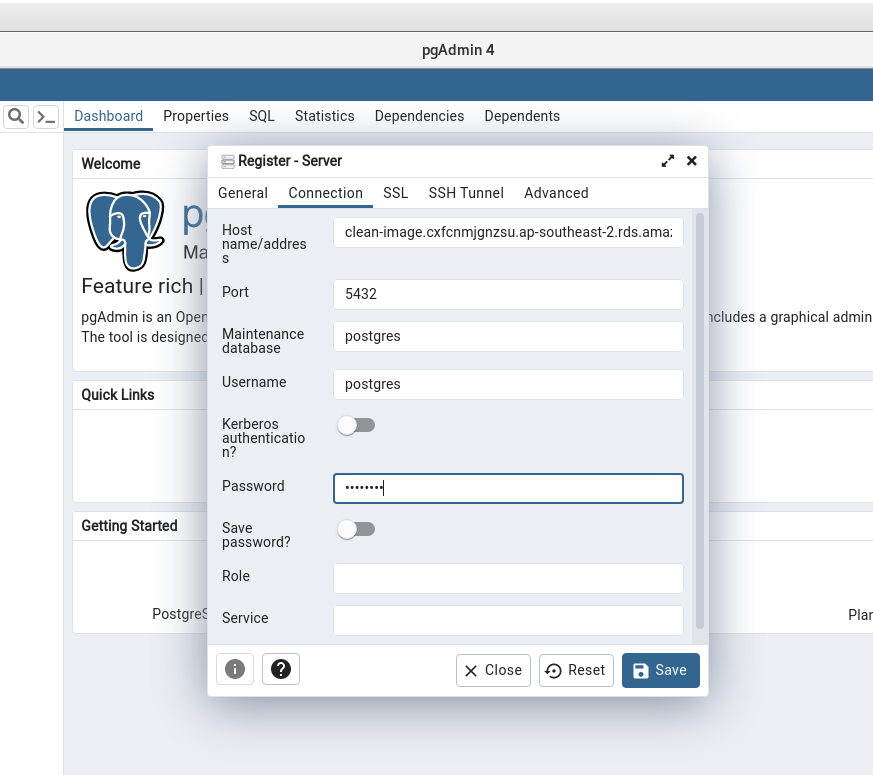This screenshot has height=775, width=873.
Task: Select the SSH Tunnel tab
Action: (466, 193)
